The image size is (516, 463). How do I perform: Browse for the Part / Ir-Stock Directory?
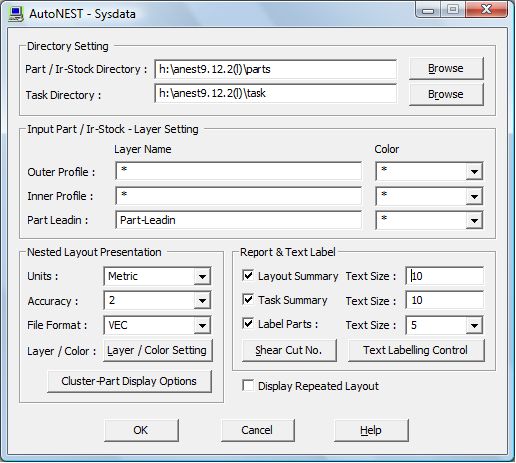click(446, 68)
